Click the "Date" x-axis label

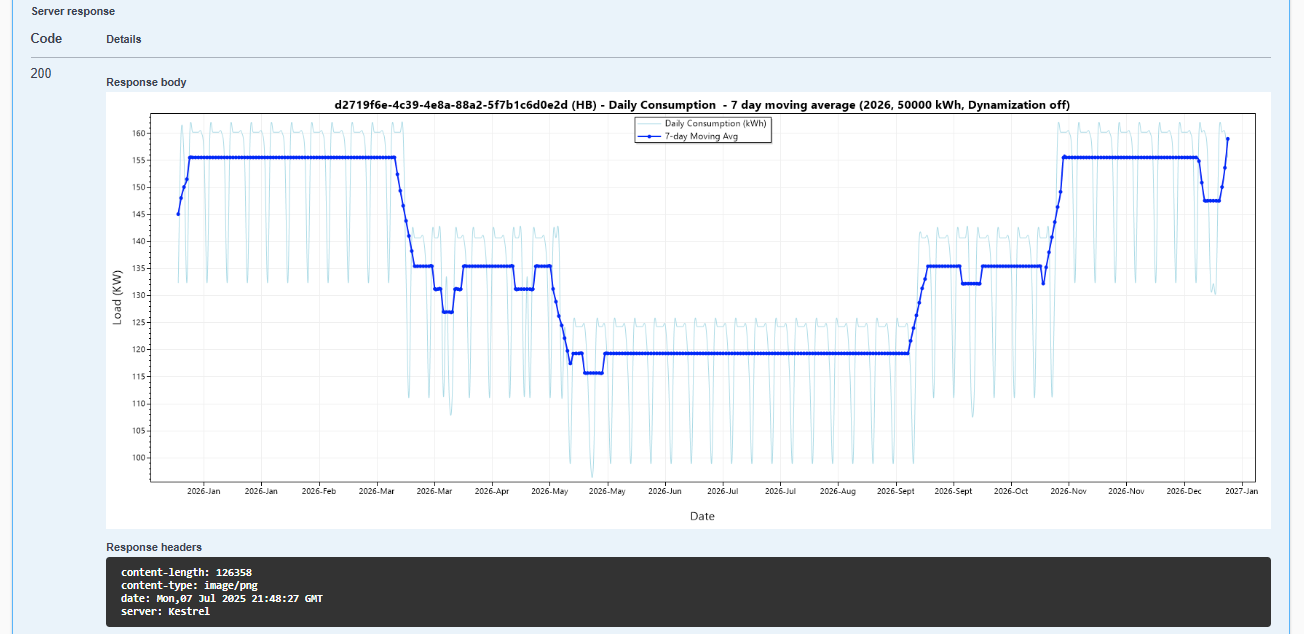pos(702,516)
